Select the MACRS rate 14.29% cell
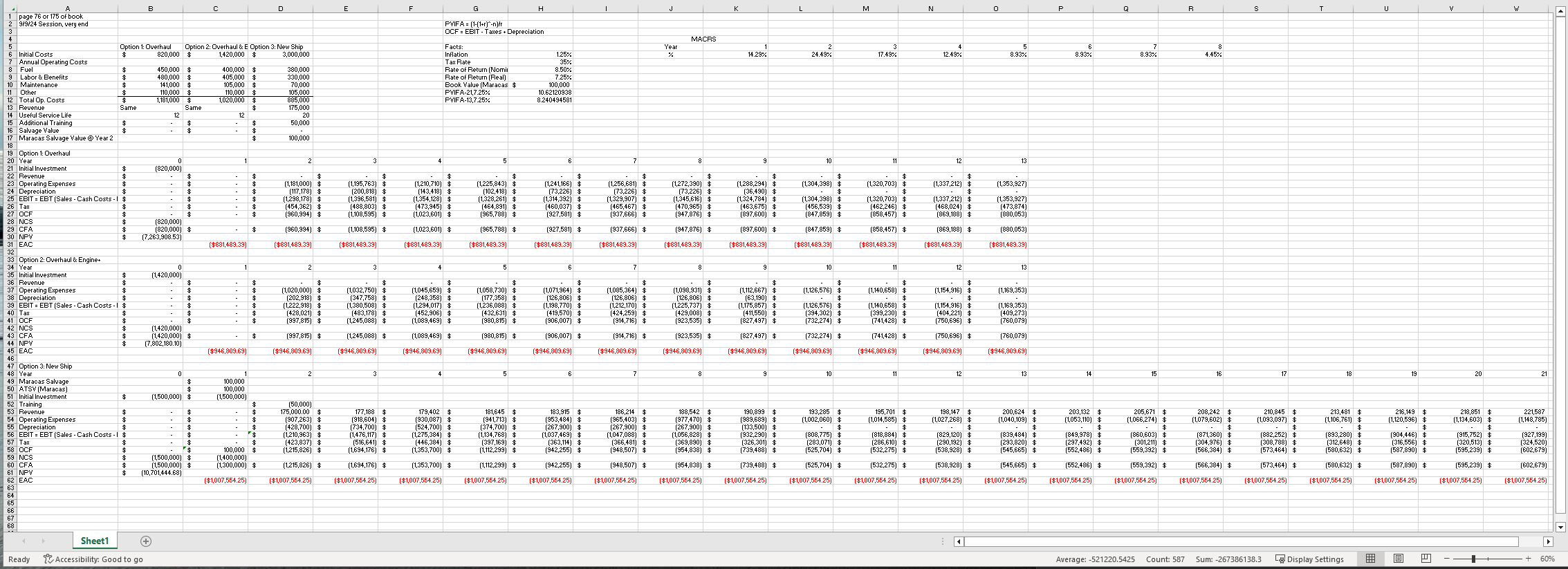This screenshot has width=1568, height=569. click(736, 55)
